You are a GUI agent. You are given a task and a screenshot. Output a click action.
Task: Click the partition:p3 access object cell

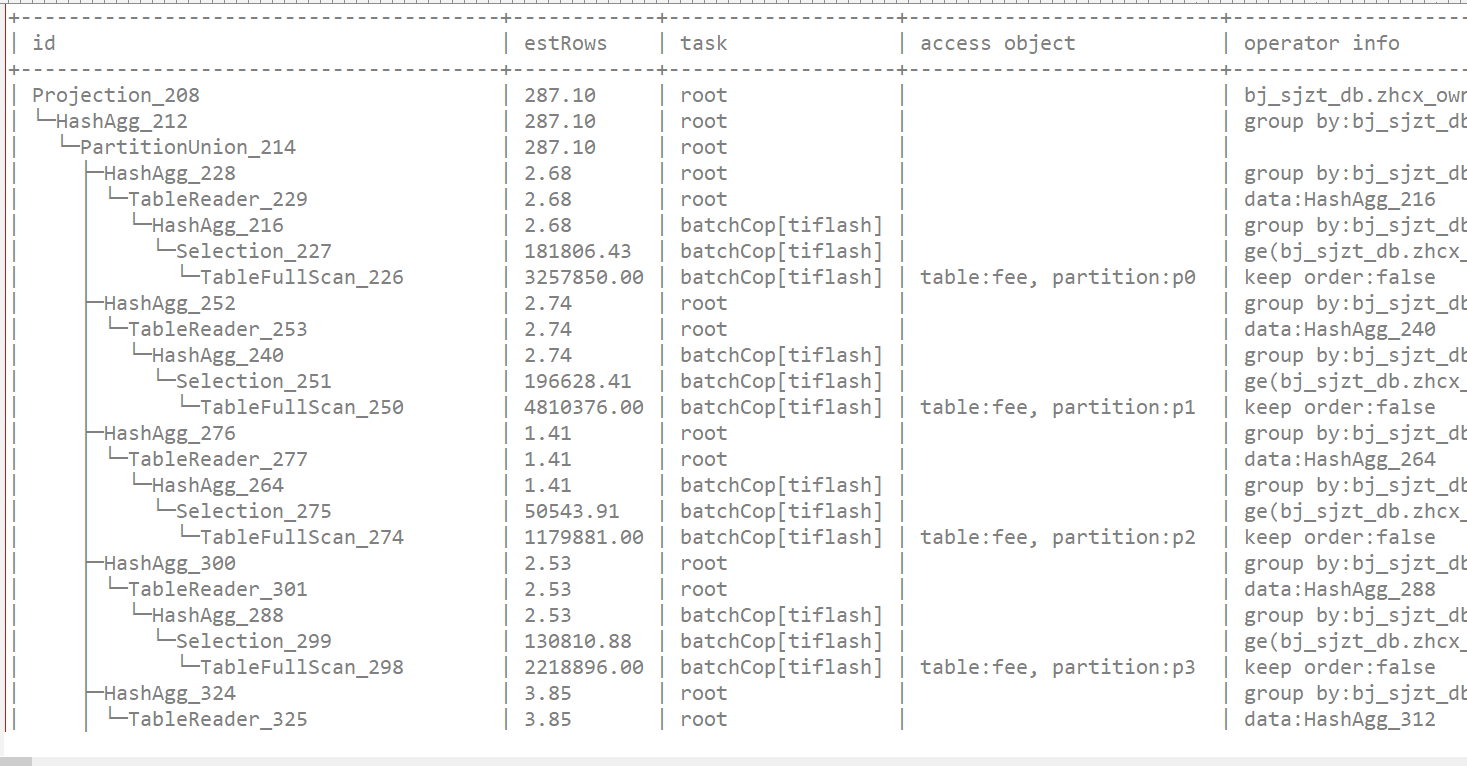(1057, 667)
